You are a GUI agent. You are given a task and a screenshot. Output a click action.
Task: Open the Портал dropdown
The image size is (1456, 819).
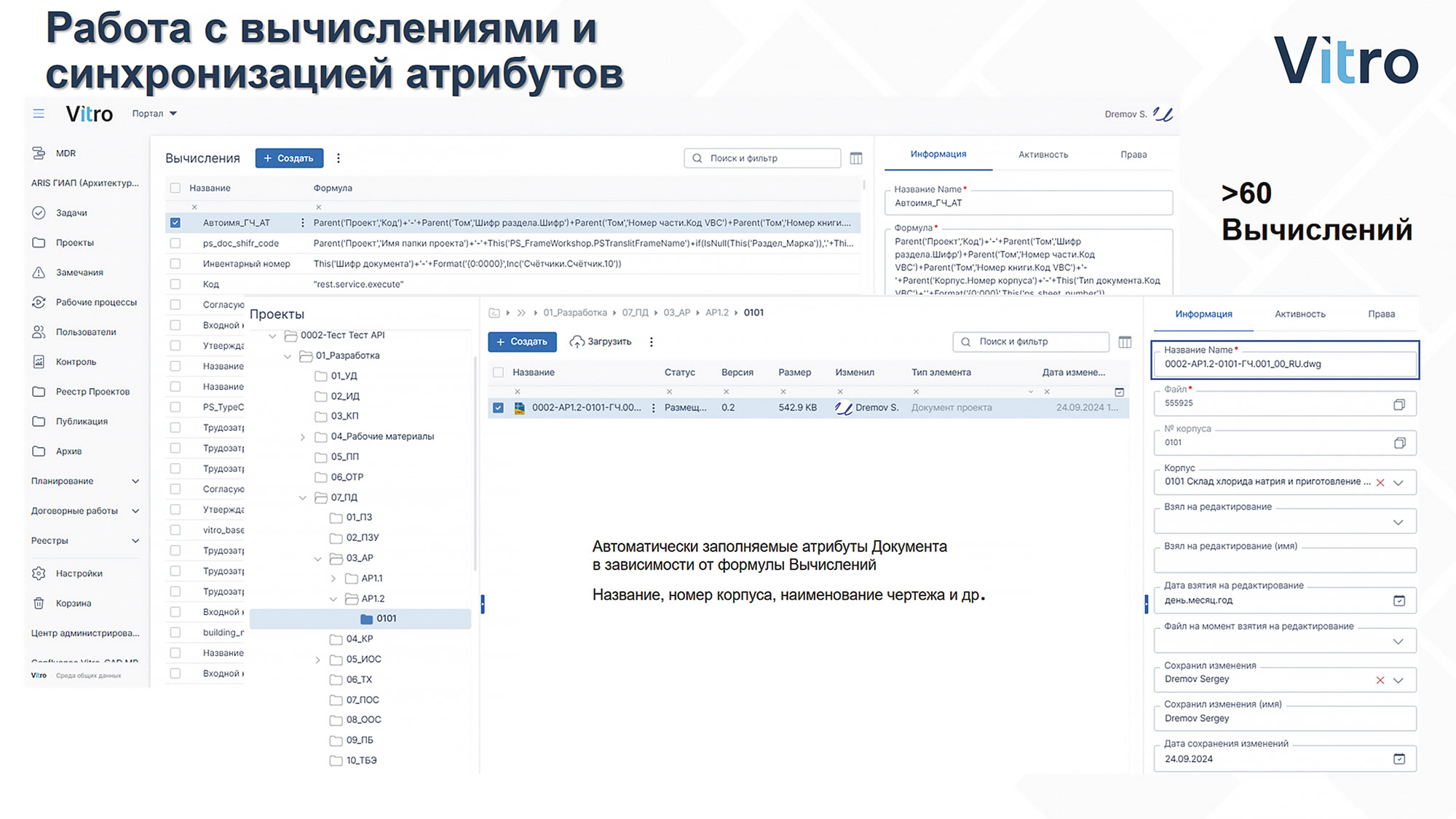pos(154,114)
